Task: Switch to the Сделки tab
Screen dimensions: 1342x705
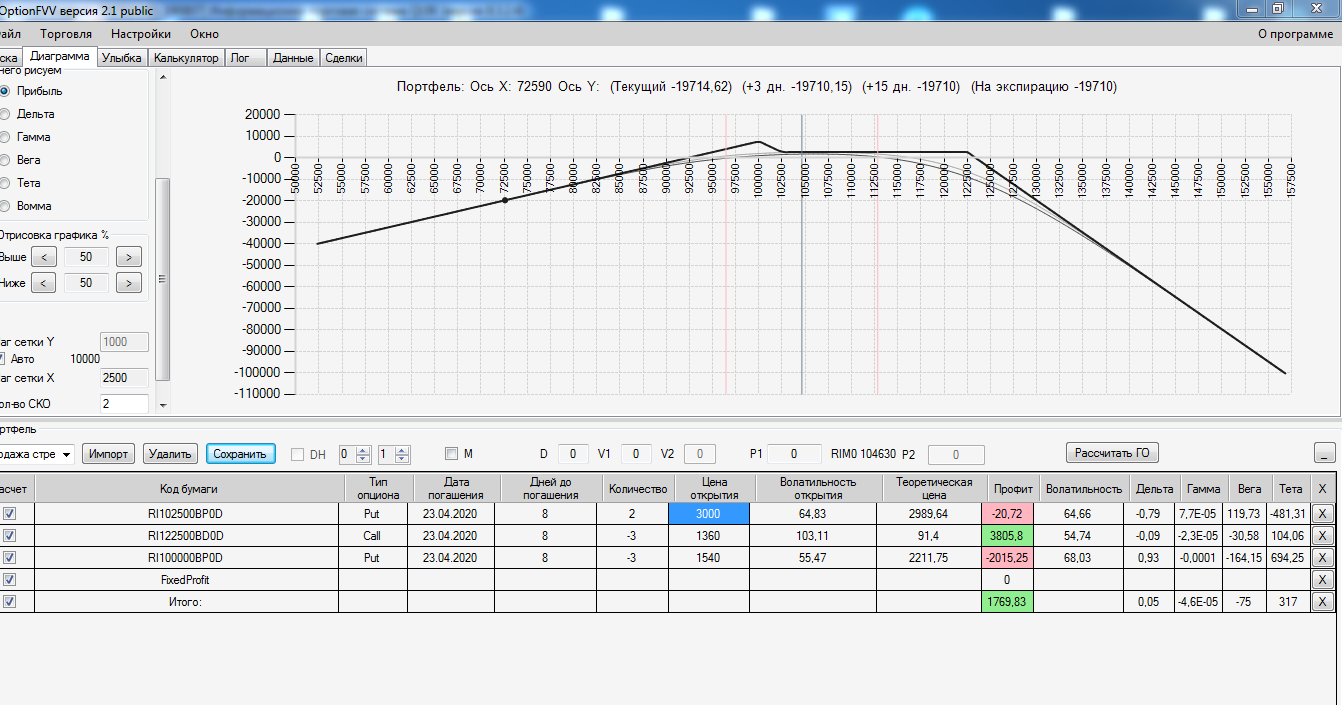Action: tap(344, 58)
